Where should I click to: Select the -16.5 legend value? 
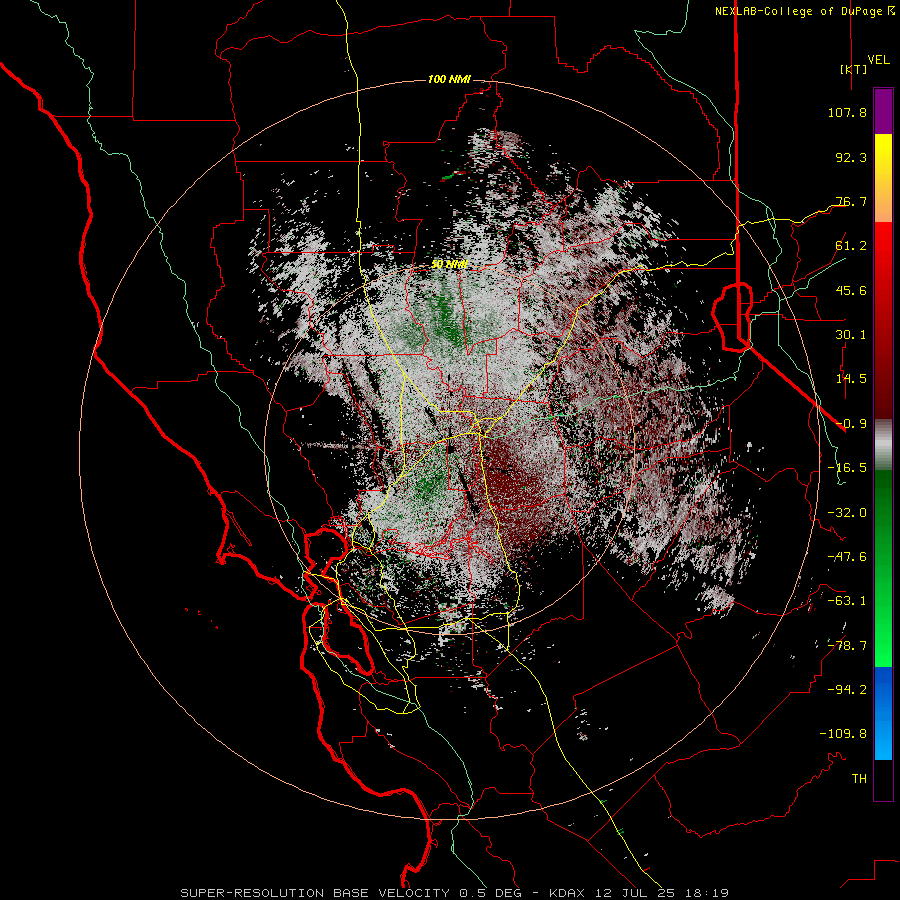pyautogui.click(x=847, y=468)
